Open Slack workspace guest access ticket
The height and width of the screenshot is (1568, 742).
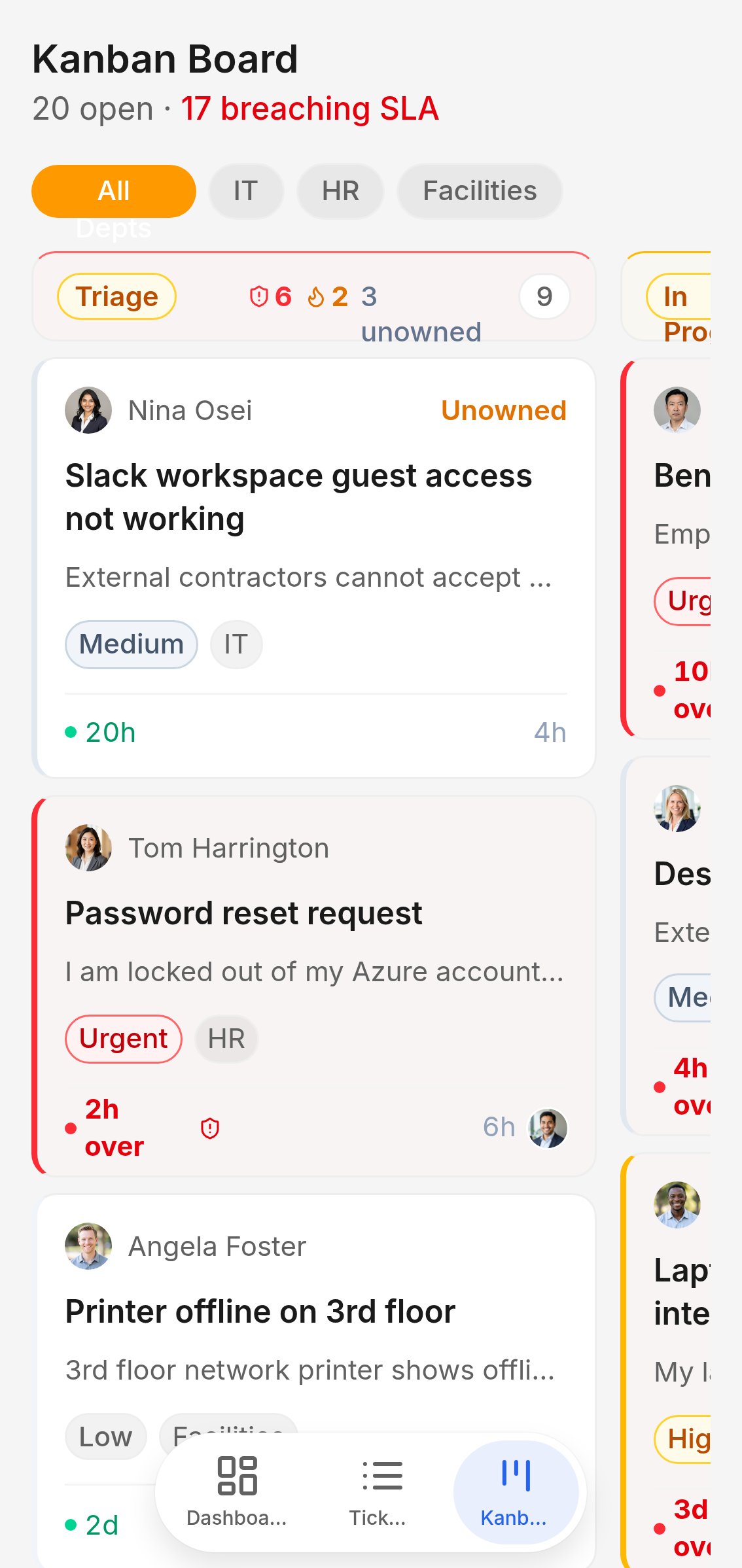click(x=299, y=497)
